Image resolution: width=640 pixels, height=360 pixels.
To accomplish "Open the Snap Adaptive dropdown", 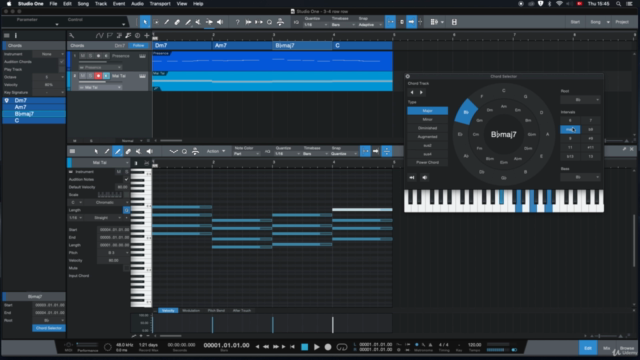I will pyautogui.click(x=370, y=25).
